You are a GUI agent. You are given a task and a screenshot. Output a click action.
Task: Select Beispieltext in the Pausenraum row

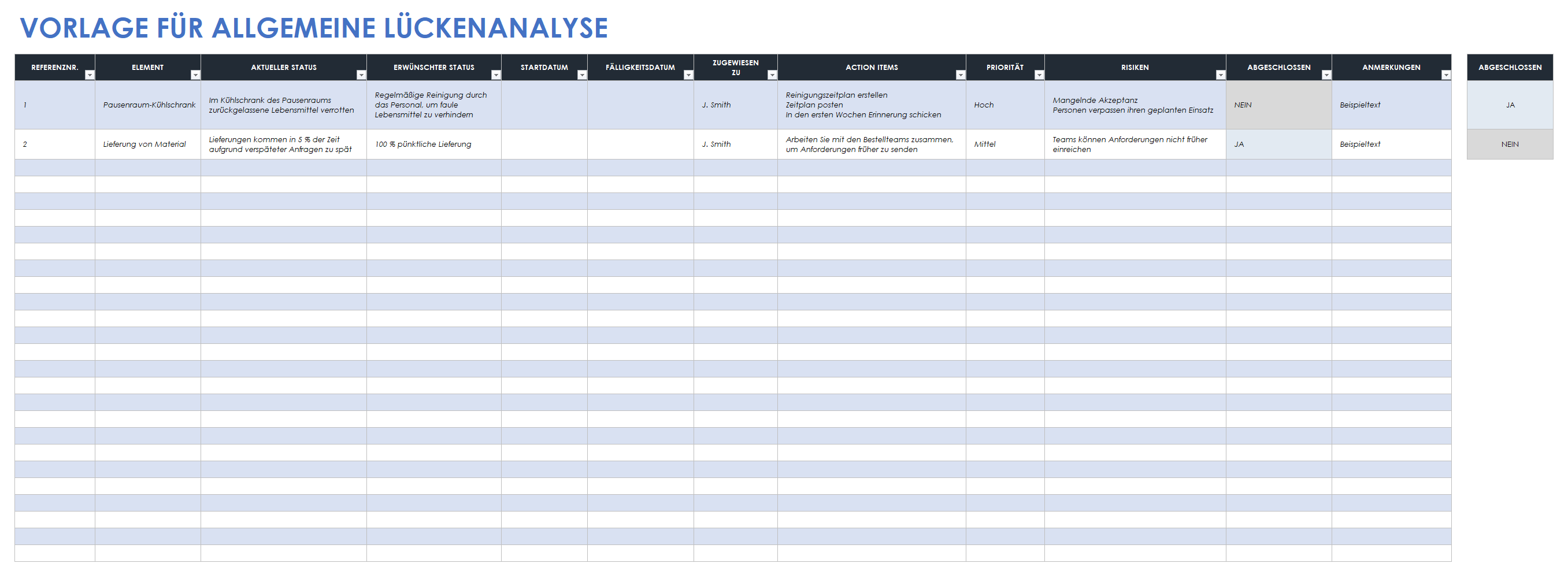[x=1392, y=105]
